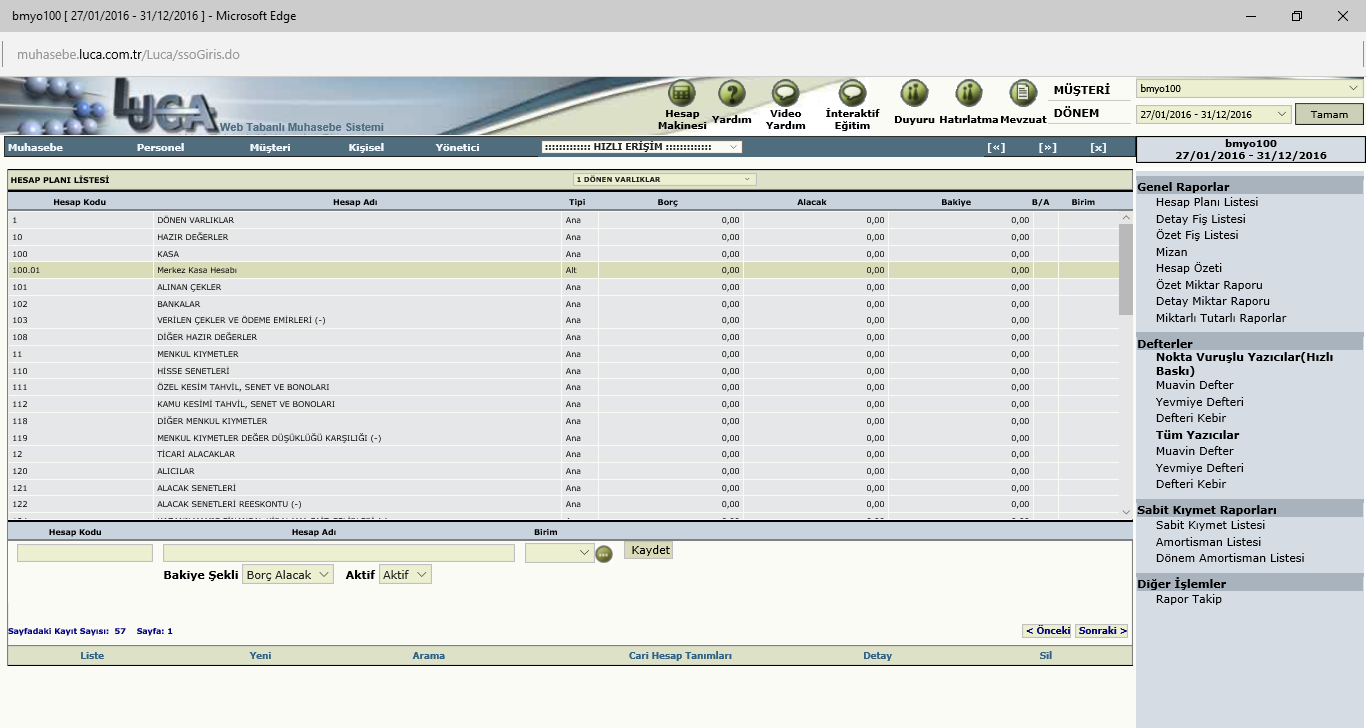
Task: Open Amortisman Listesi link
Action: point(1208,542)
